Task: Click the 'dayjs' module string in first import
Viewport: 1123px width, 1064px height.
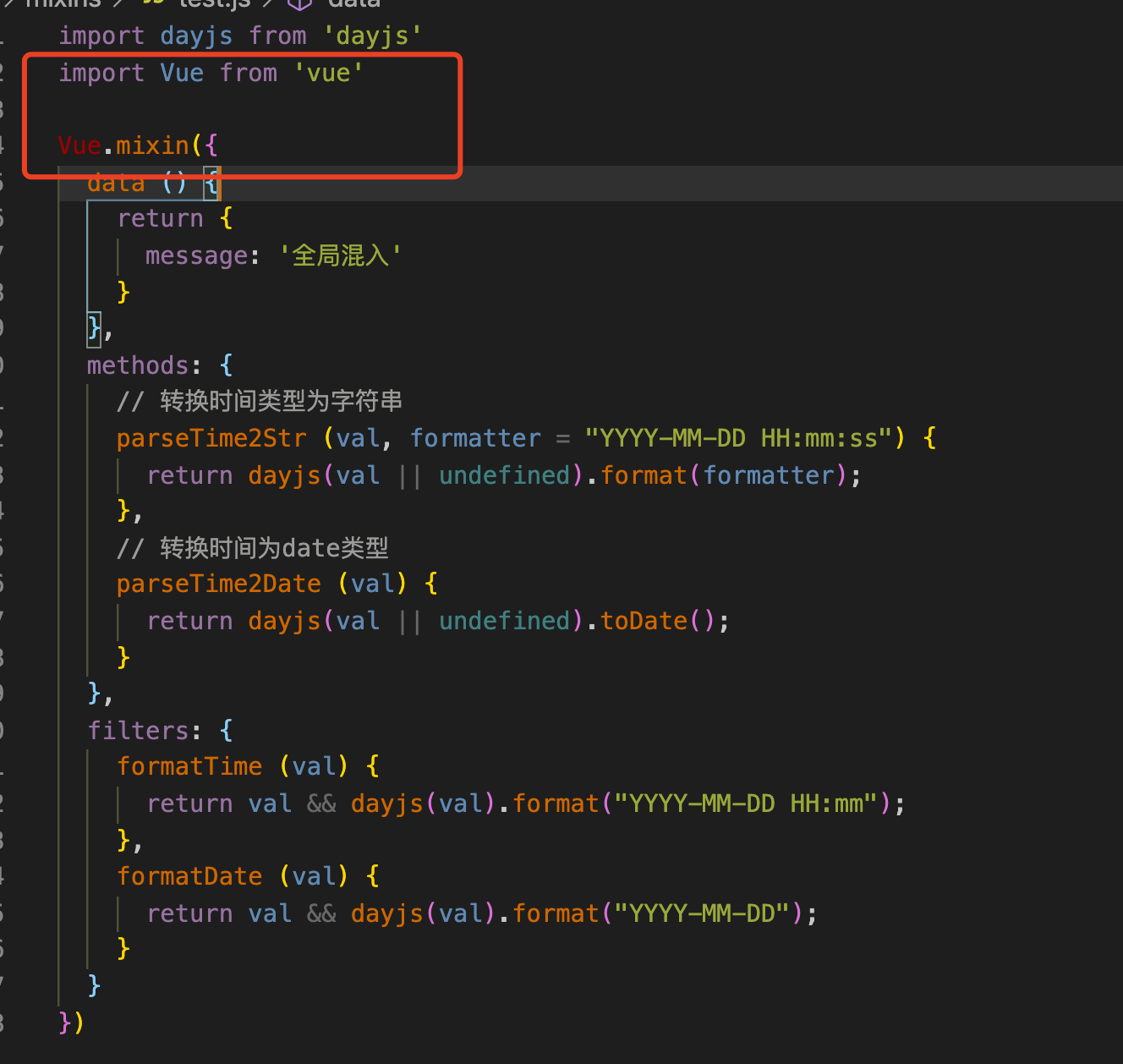Action: coord(372,36)
